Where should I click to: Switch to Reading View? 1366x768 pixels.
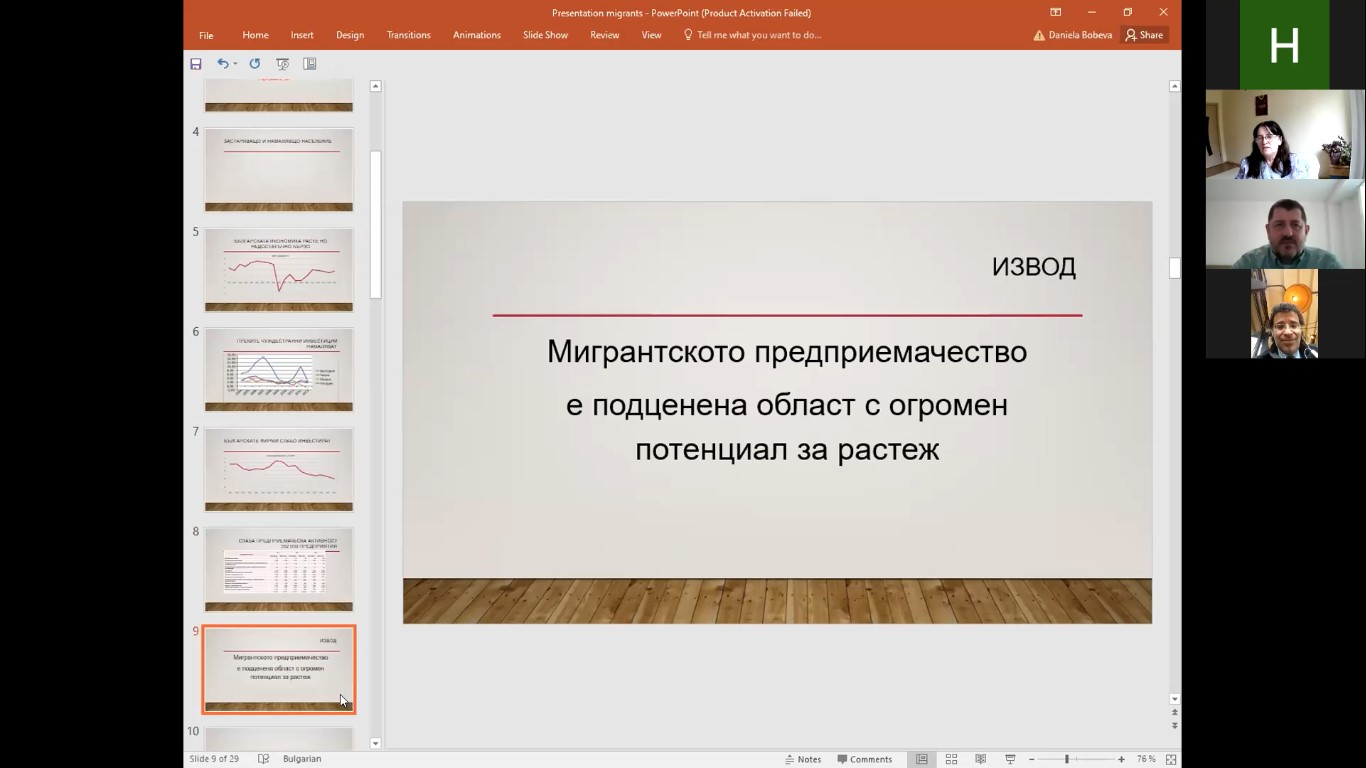point(980,759)
